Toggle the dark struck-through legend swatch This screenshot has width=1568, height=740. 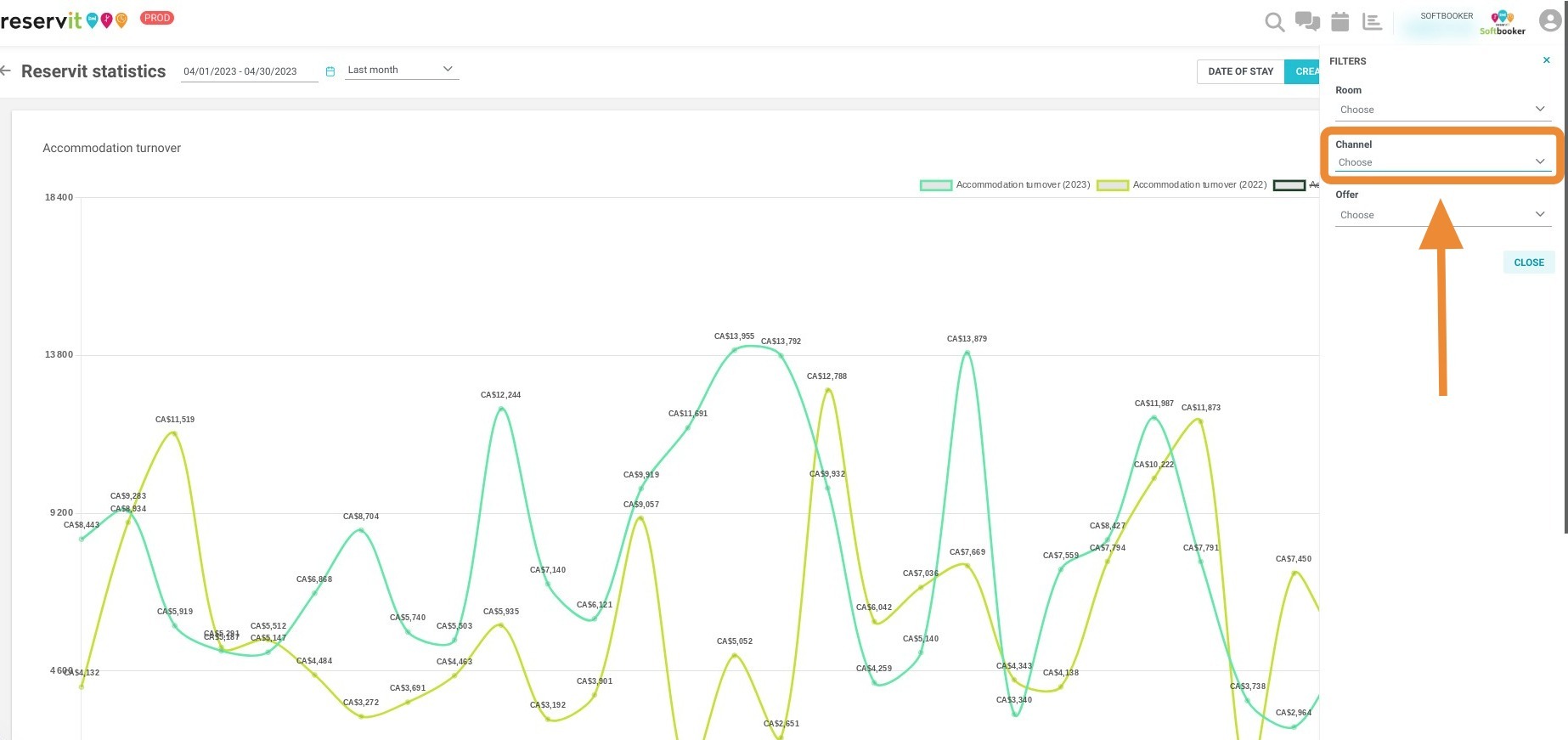[x=1289, y=185]
